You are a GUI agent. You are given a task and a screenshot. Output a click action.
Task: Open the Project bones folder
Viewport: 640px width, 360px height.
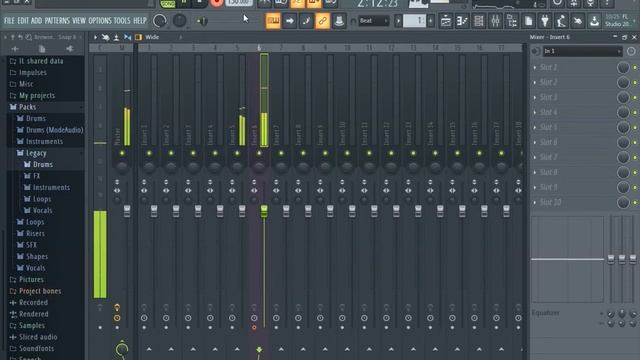(x=40, y=291)
